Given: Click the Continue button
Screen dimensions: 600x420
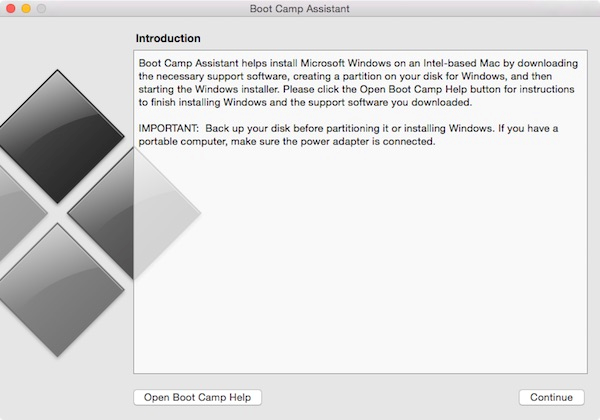Looking at the screenshot, I should (551, 397).
